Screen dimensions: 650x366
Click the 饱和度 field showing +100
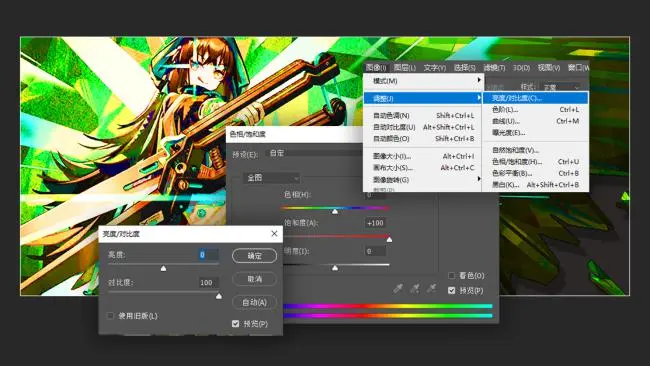point(375,223)
